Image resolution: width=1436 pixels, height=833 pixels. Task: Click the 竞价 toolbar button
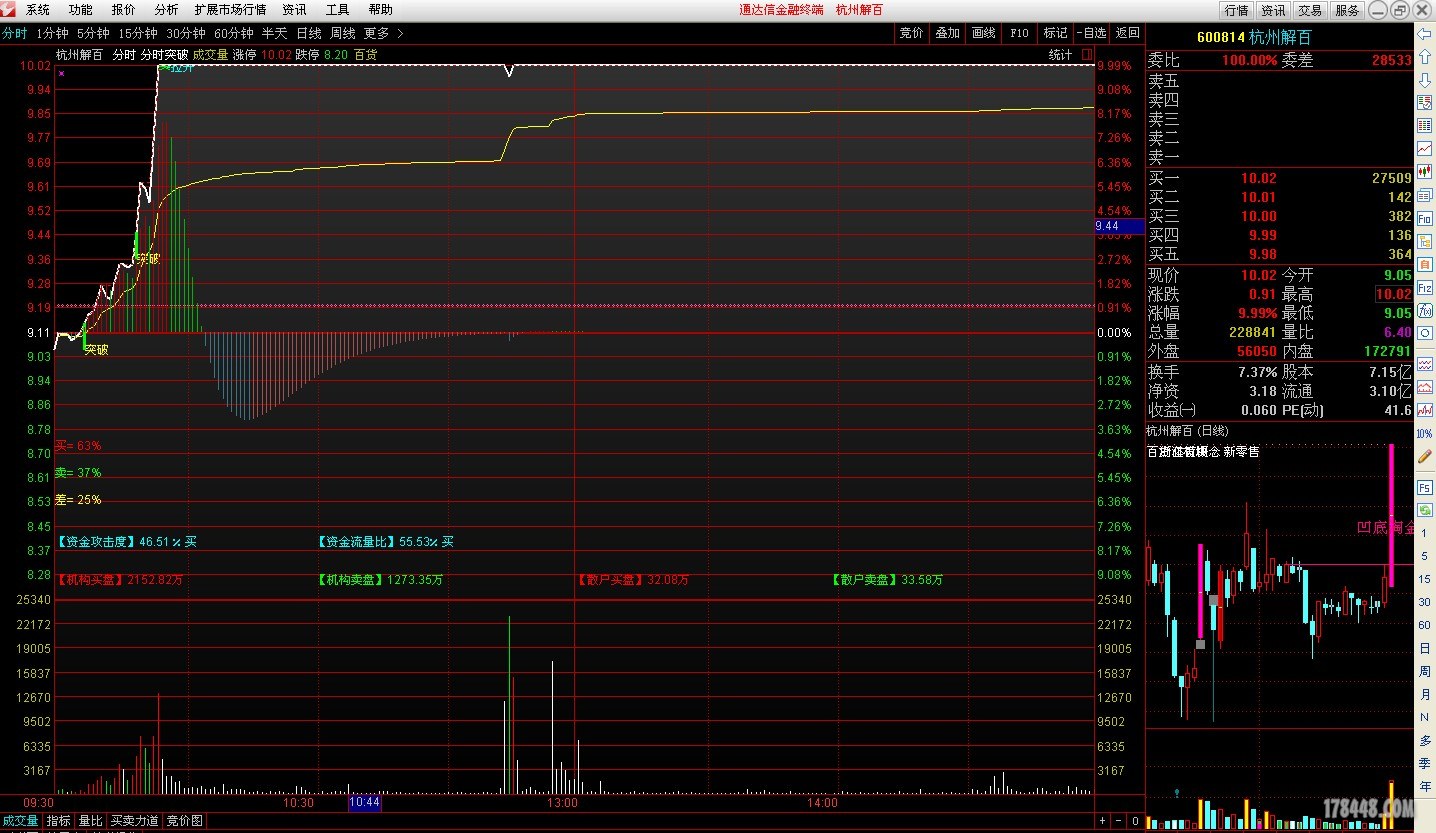tap(911, 33)
